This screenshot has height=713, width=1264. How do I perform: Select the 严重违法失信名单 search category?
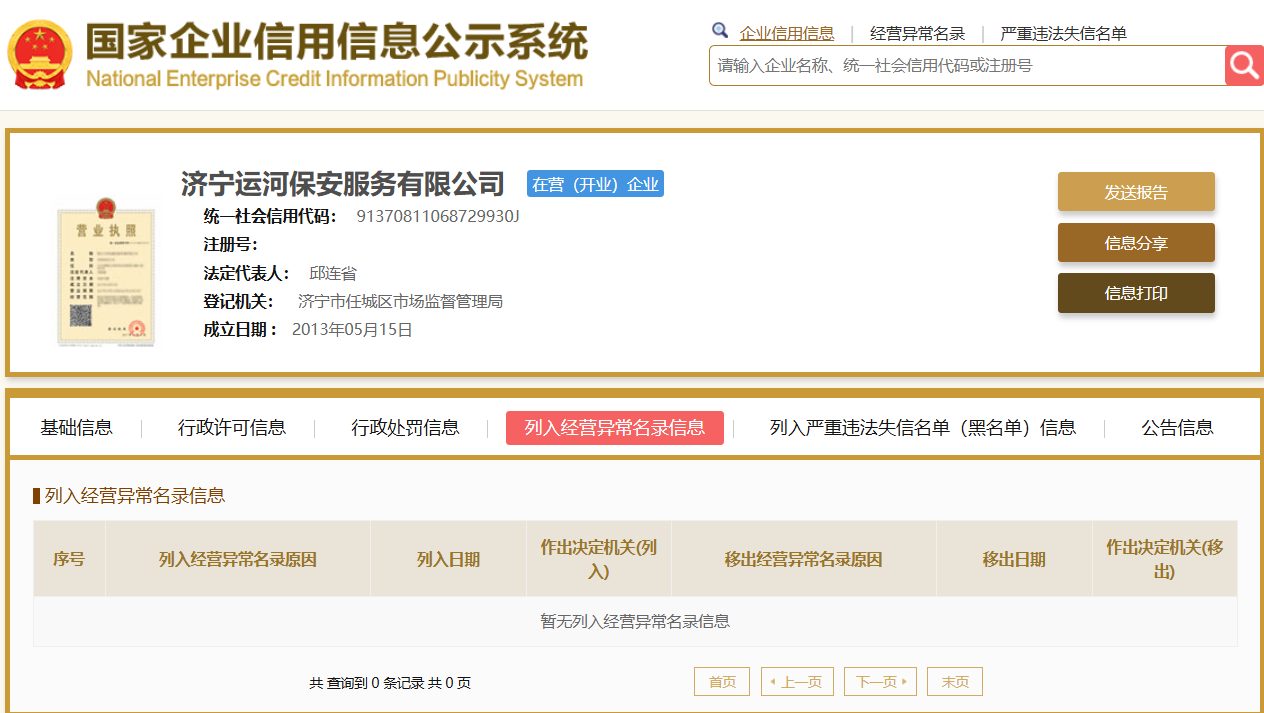(x=1063, y=34)
